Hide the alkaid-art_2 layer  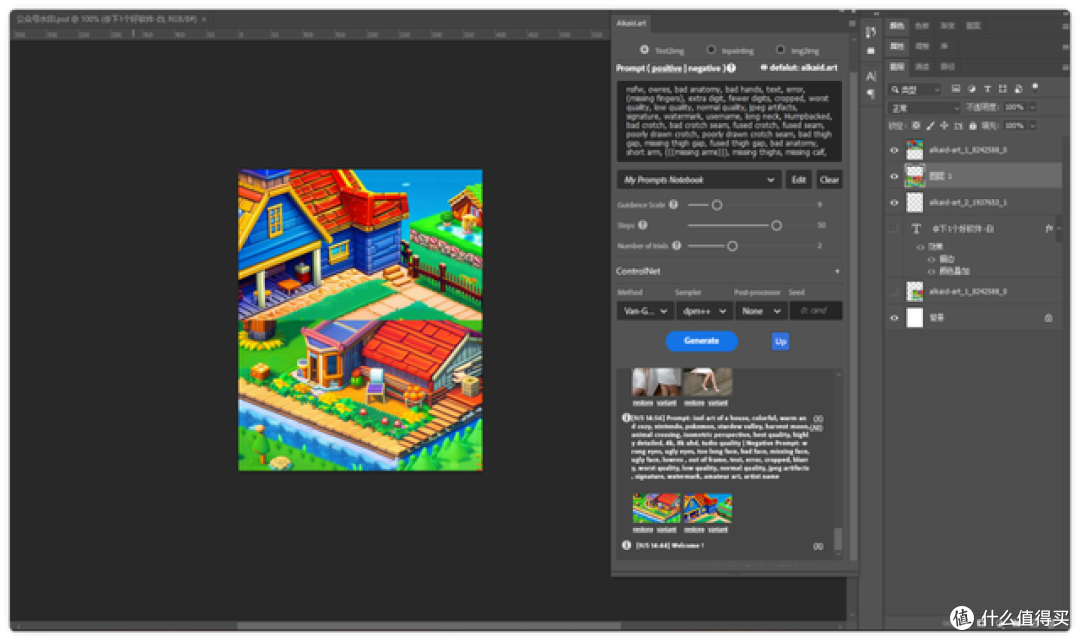[894, 202]
